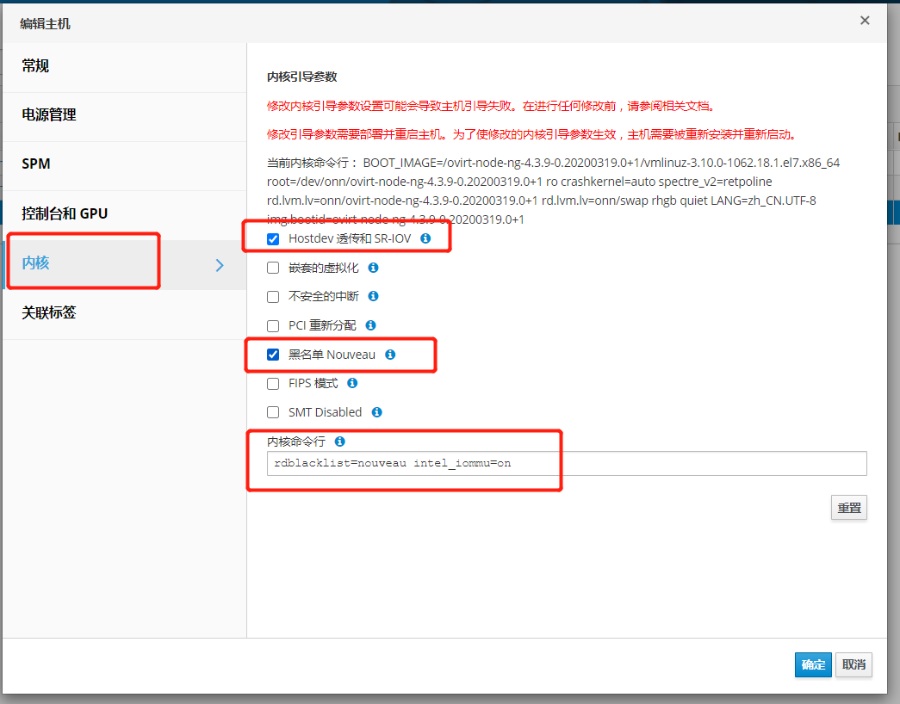This screenshot has width=900, height=704.
Task: Click the 内核引导参数 heading
Action: coord(302,77)
